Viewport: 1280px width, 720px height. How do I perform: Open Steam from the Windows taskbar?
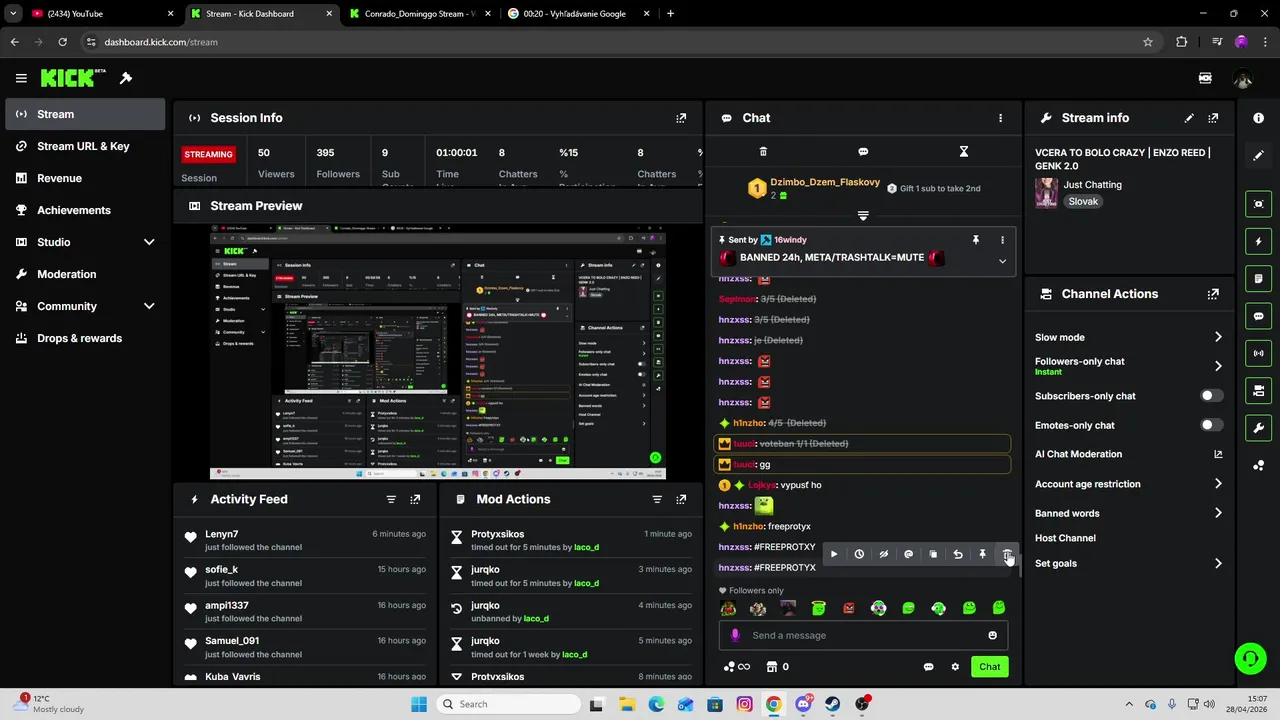(832, 704)
